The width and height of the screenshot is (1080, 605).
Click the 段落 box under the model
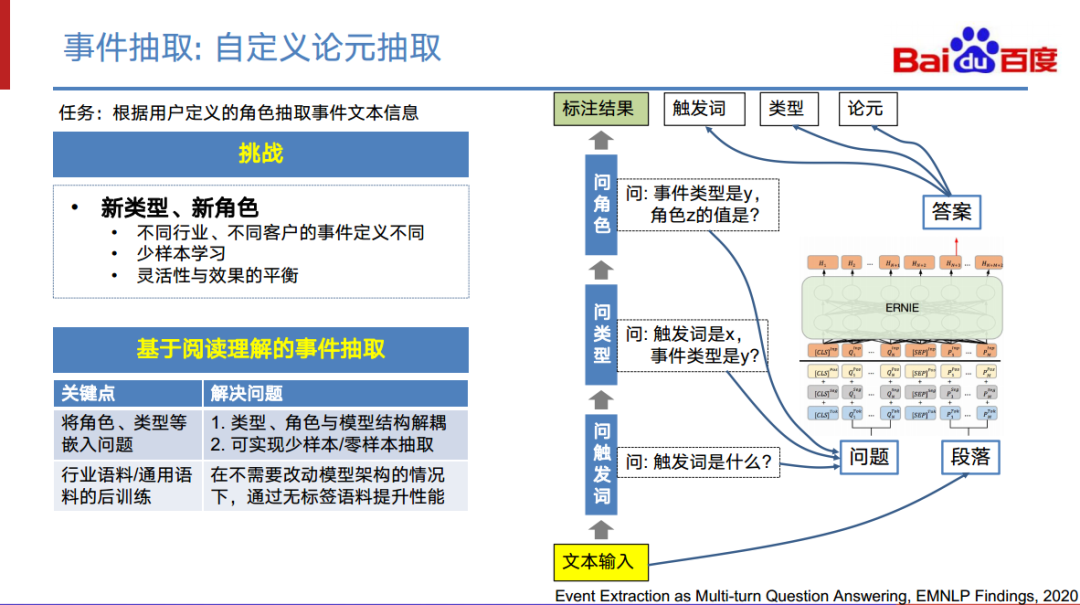(x=970, y=457)
